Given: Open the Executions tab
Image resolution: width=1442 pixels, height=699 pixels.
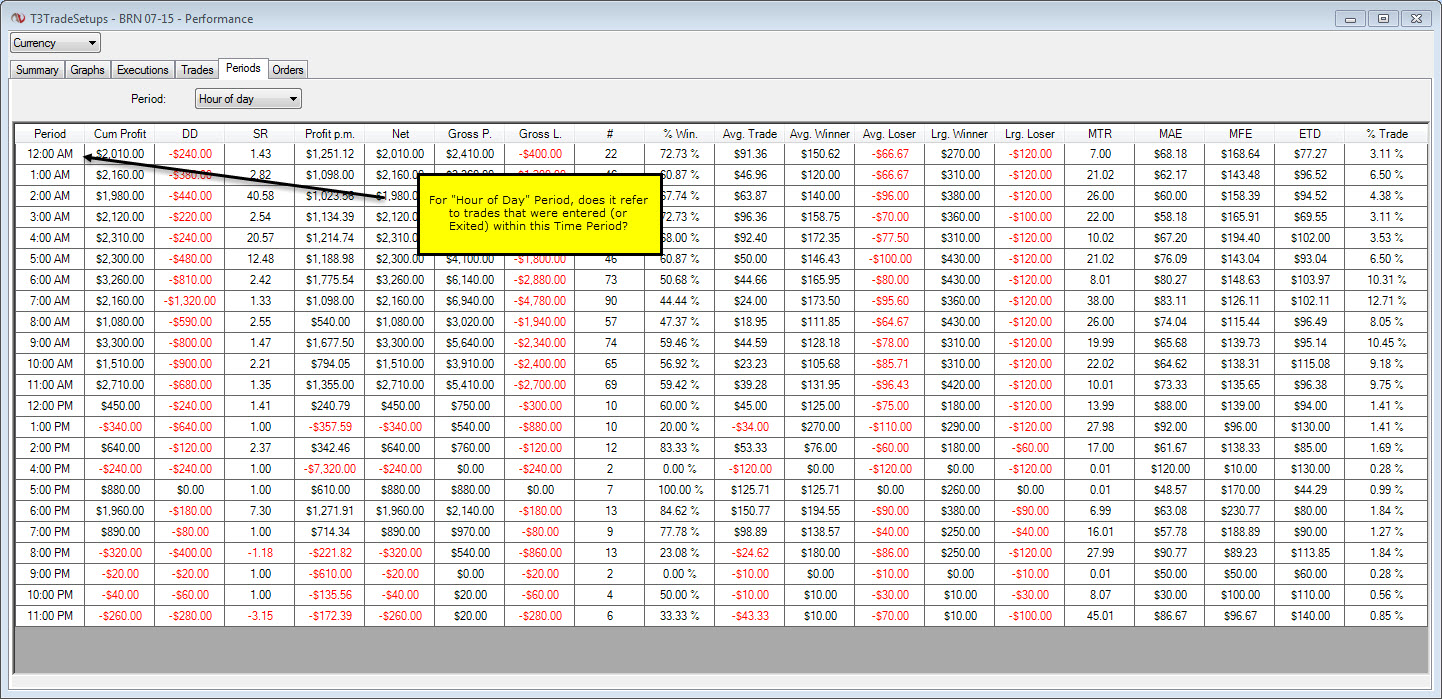Looking at the screenshot, I should click(x=143, y=70).
